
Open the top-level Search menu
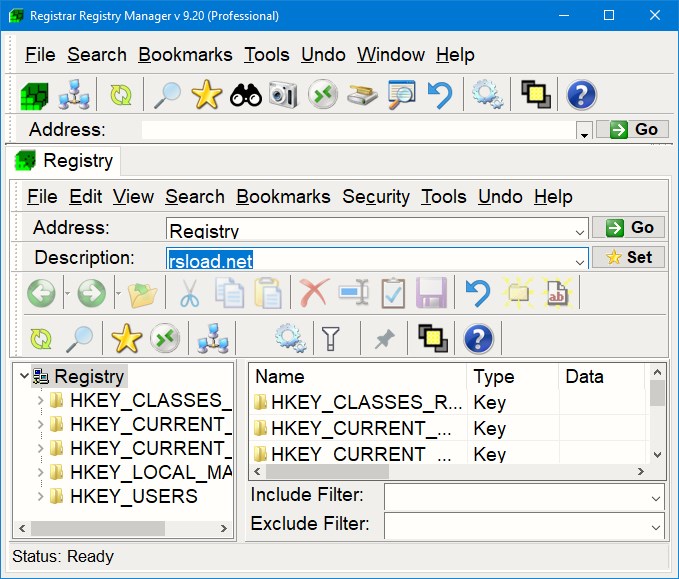tap(97, 55)
